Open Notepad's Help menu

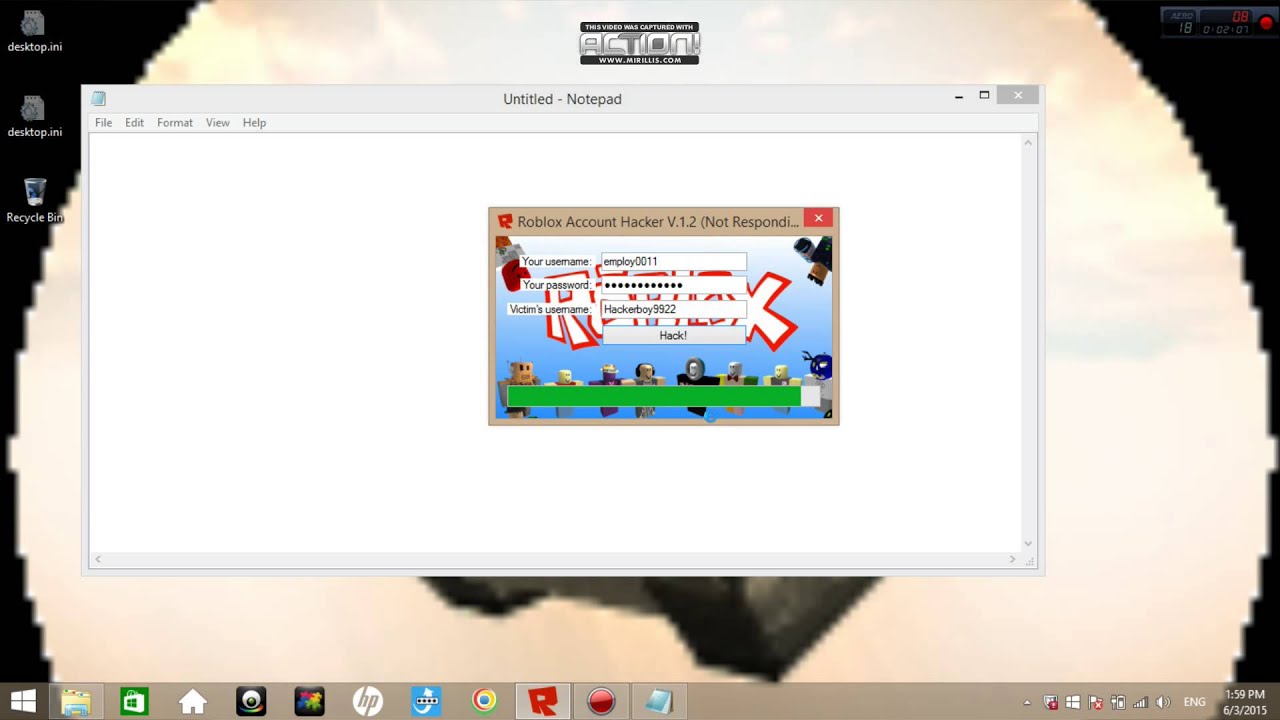[x=254, y=122]
